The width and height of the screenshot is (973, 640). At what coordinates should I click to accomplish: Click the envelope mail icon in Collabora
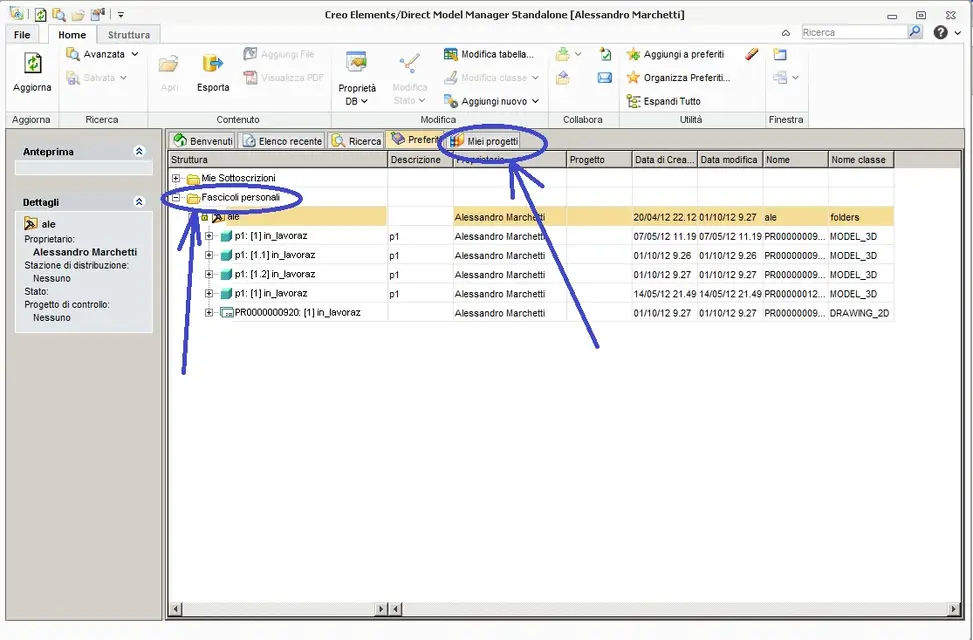[604, 78]
